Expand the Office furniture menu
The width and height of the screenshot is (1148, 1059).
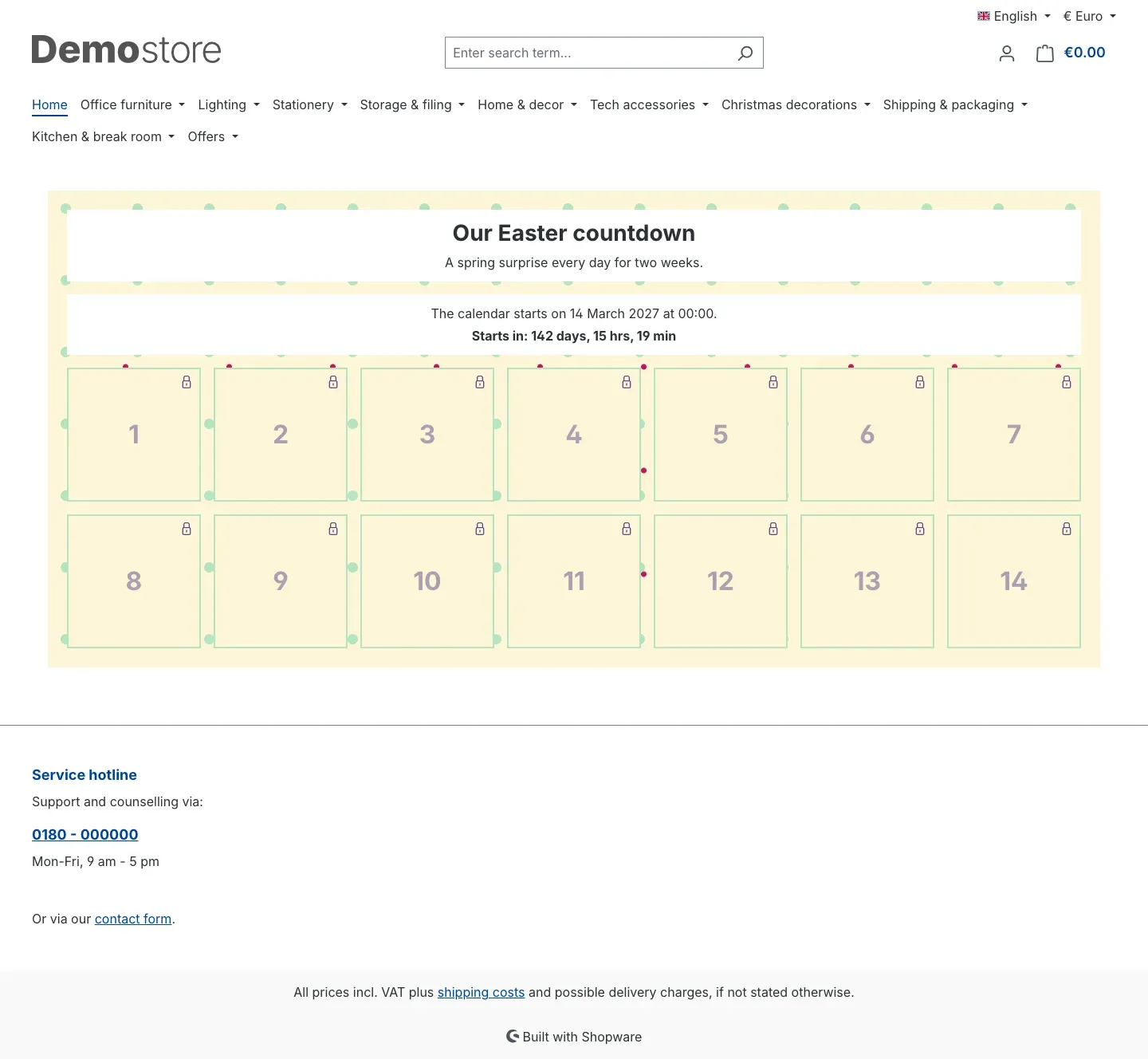pyautogui.click(x=132, y=104)
